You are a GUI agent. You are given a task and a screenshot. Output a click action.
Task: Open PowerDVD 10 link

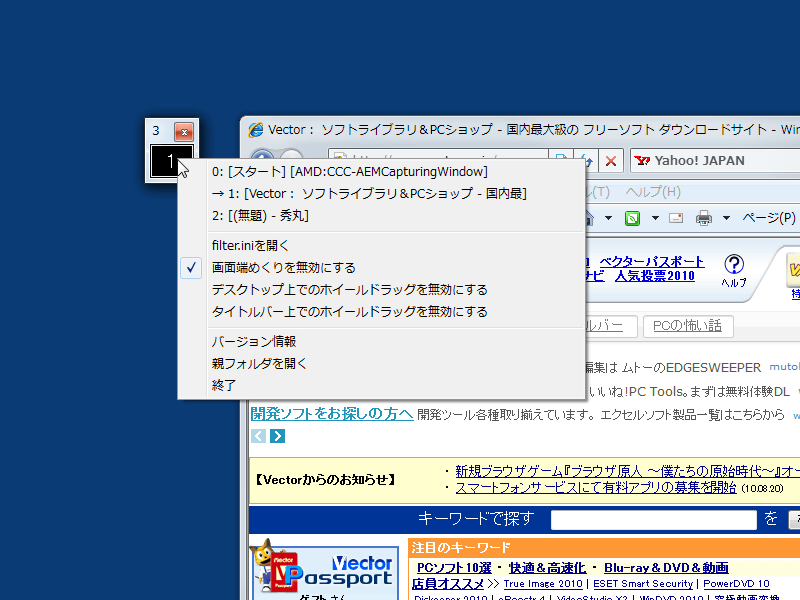coord(736,584)
